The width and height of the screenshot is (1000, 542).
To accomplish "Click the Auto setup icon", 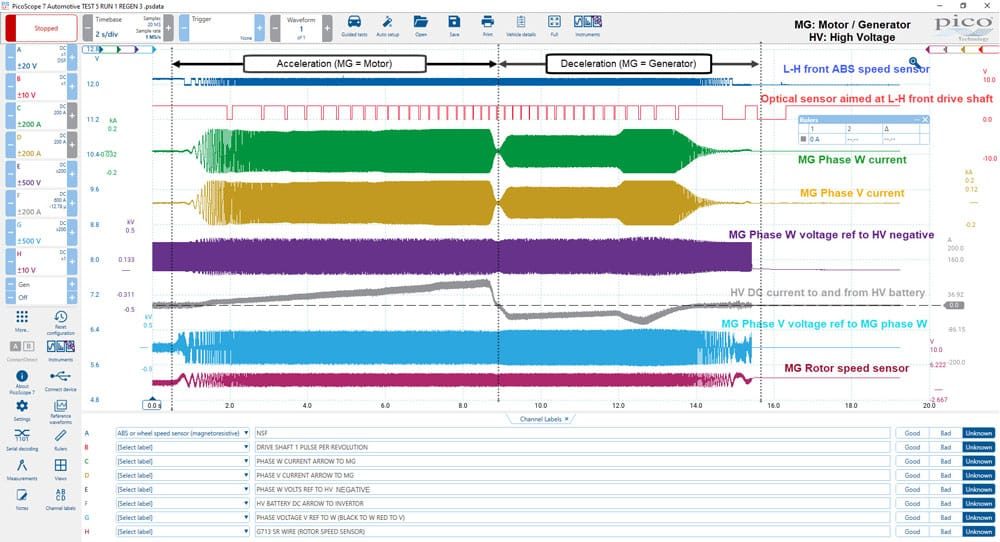I will (388, 26).
